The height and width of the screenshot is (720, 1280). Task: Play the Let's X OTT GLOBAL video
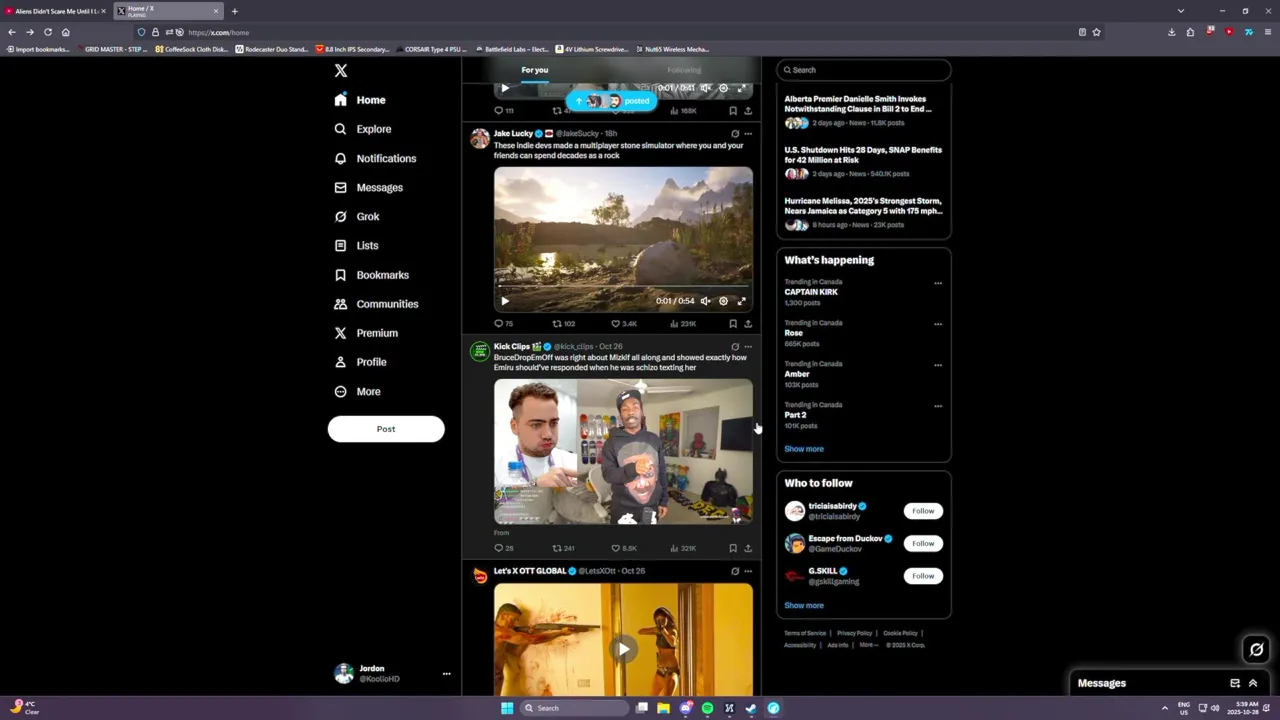click(x=623, y=649)
